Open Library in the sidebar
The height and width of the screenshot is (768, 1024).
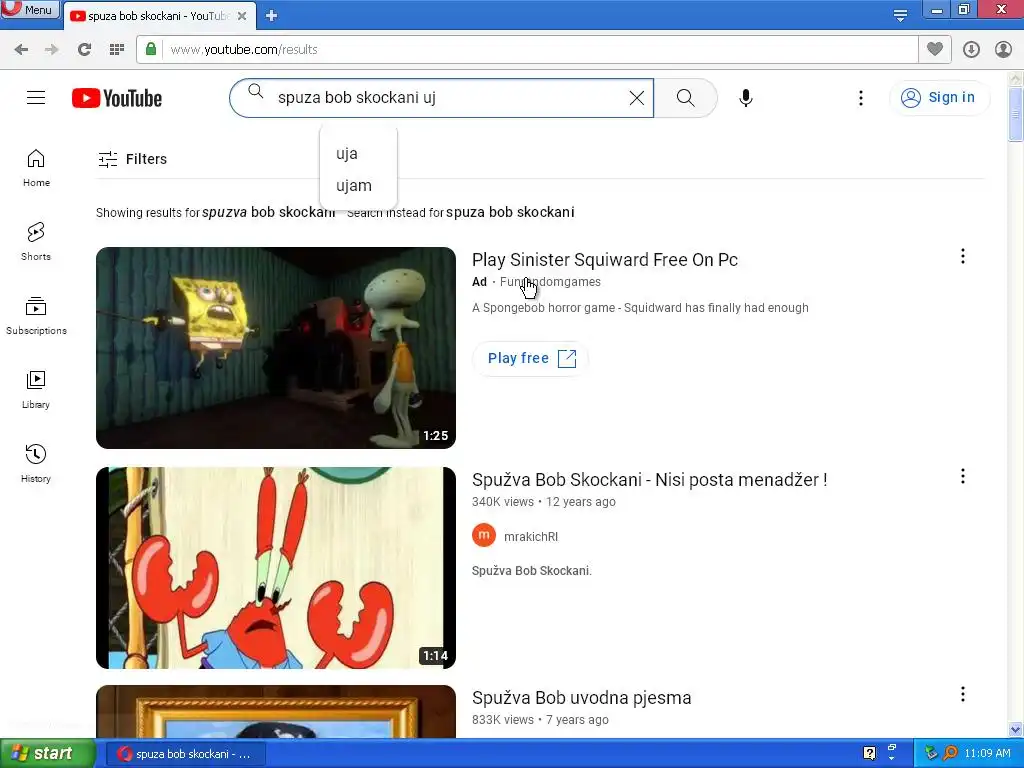pos(36,390)
